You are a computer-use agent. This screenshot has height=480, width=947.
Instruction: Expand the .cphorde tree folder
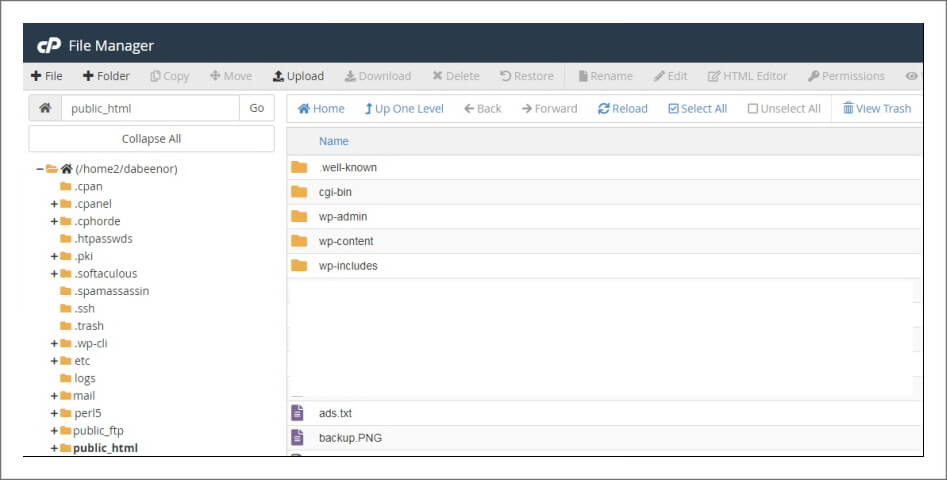pyautogui.click(x=54, y=222)
